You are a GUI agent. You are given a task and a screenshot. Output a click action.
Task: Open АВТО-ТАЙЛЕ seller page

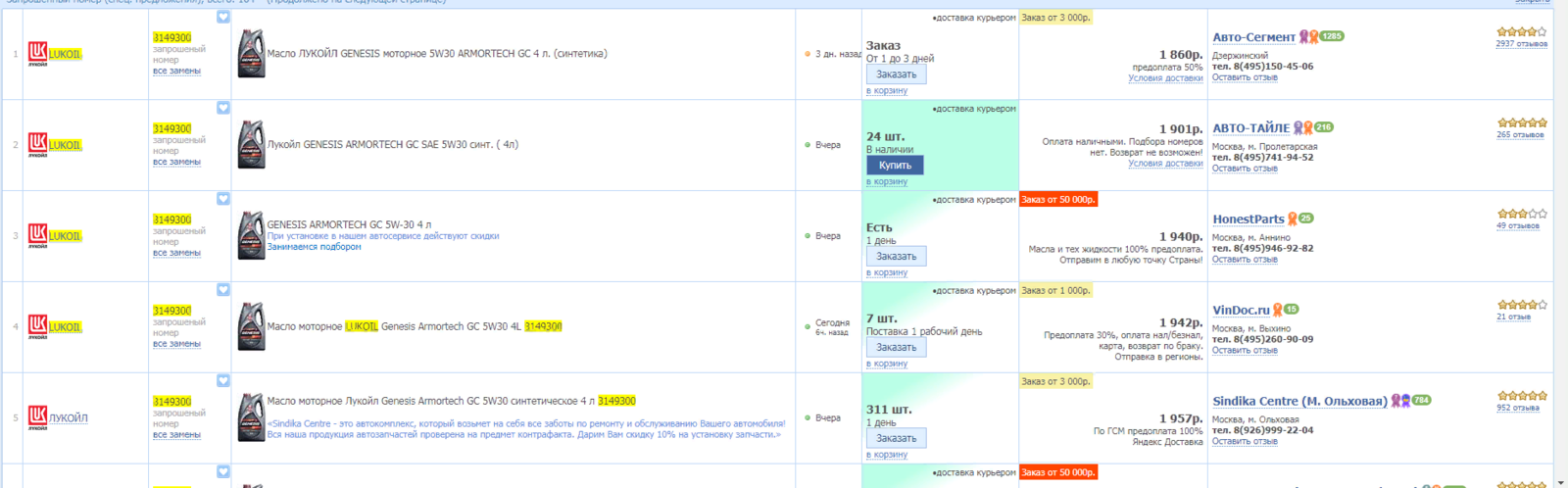[x=1250, y=128]
